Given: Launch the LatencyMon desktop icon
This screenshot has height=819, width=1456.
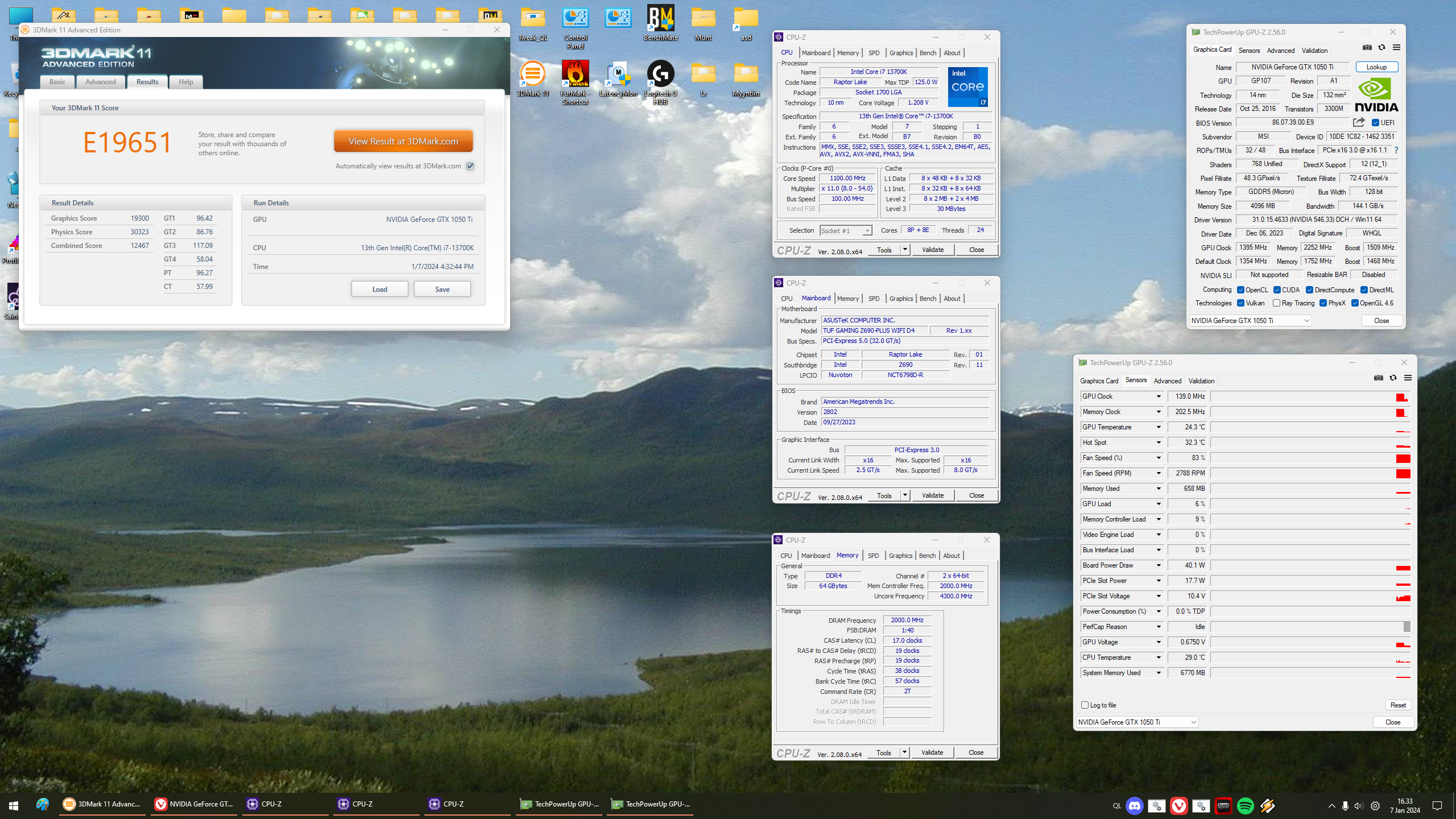Looking at the screenshot, I should pyautogui.click(x=618, y=78).
